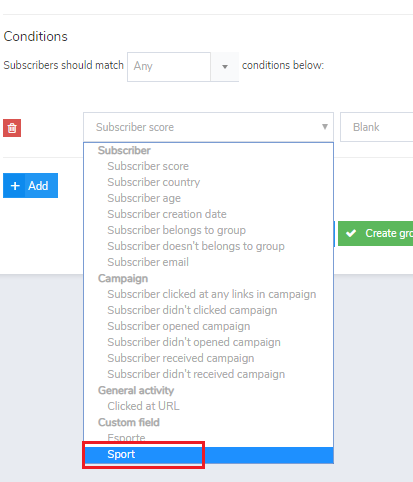The width and height of the screenshot is (413, 482).
Task: Choose Subscriber clicked at any links in campaign
Action: [209, 294]
